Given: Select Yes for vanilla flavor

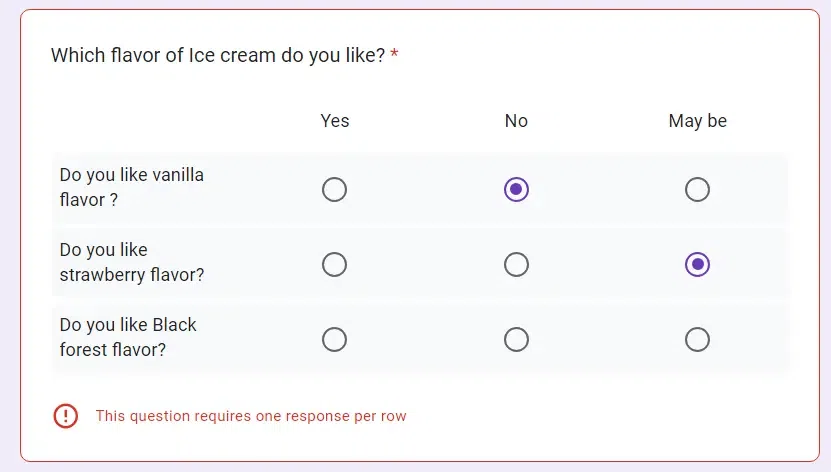Looking at the screenshot, I should click(x=335, y=189).
